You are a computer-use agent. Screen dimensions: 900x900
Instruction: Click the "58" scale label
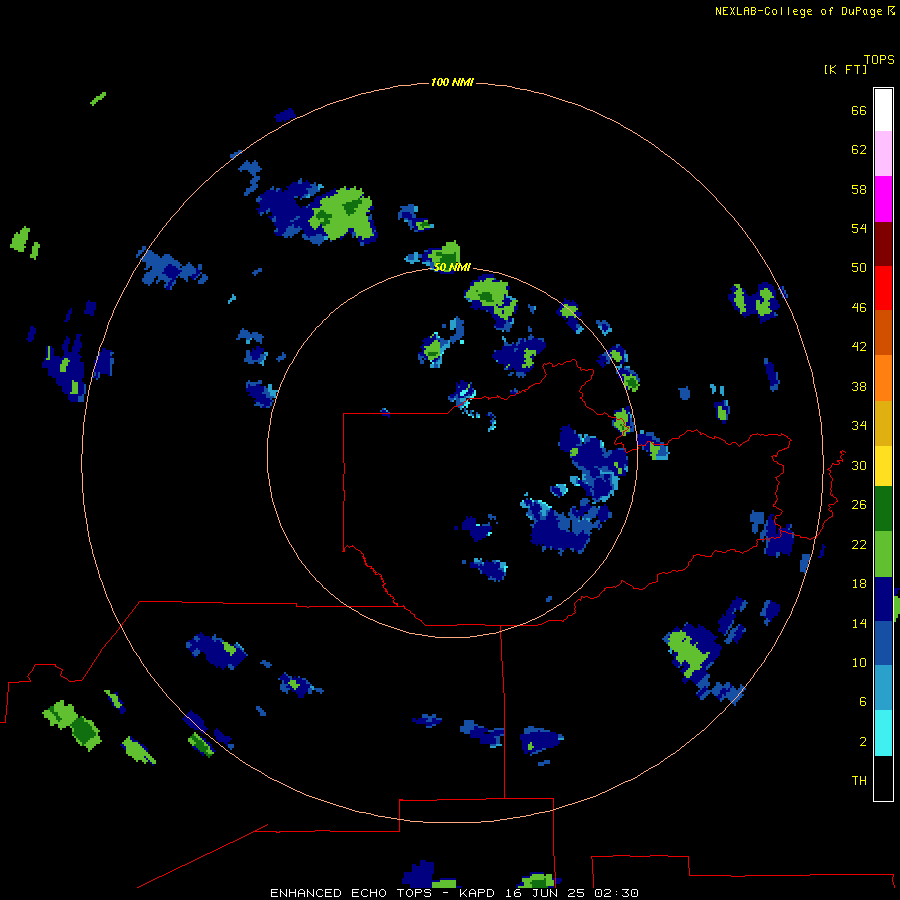pyautogui.click(x=859, y=189)
